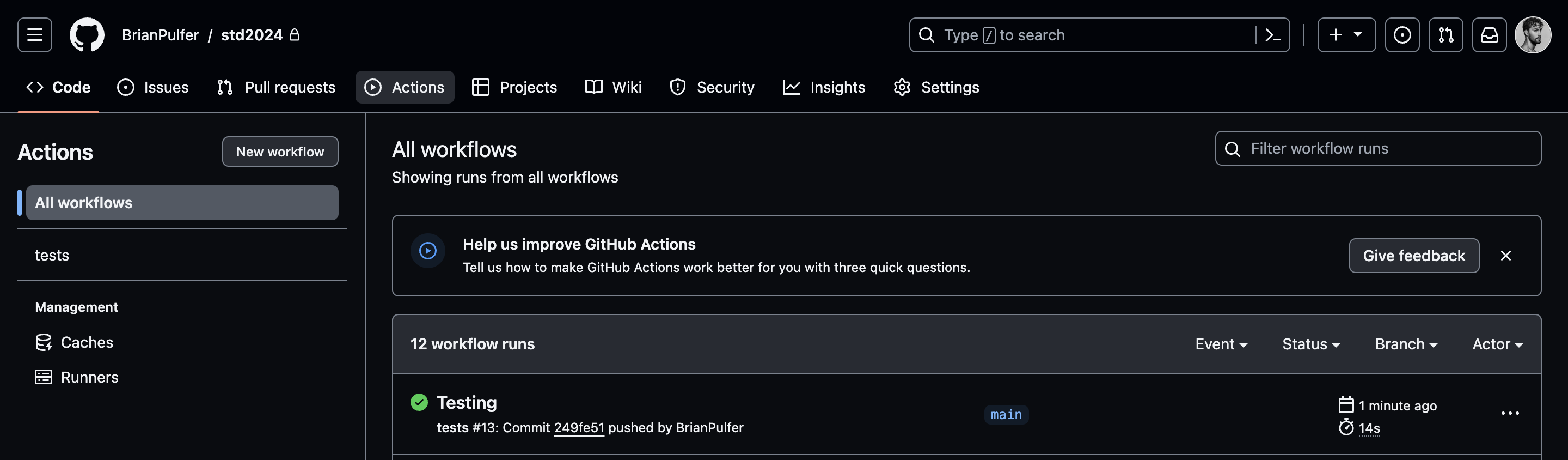Click 'Showing runs from all workflows' text
This screenshot has height=460, width=1568.
pyautogui.click(x=505, y=177)
